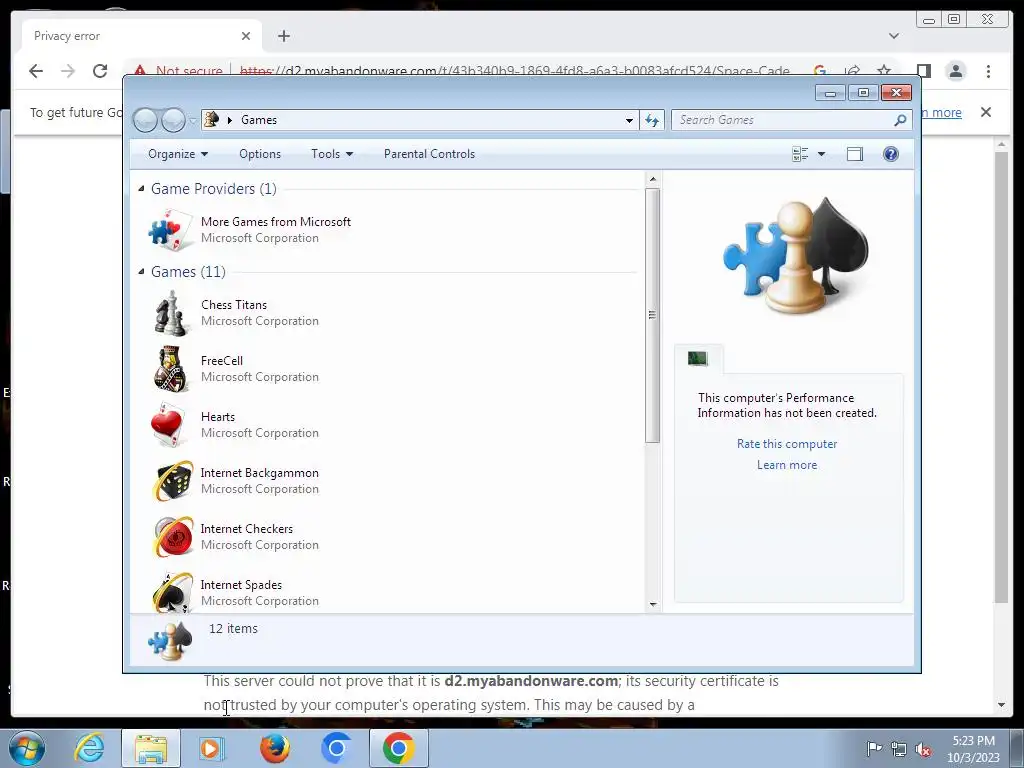1024x768 pixels.
Task: Close the Privacy error tab
Action: [x=246, y=36]
